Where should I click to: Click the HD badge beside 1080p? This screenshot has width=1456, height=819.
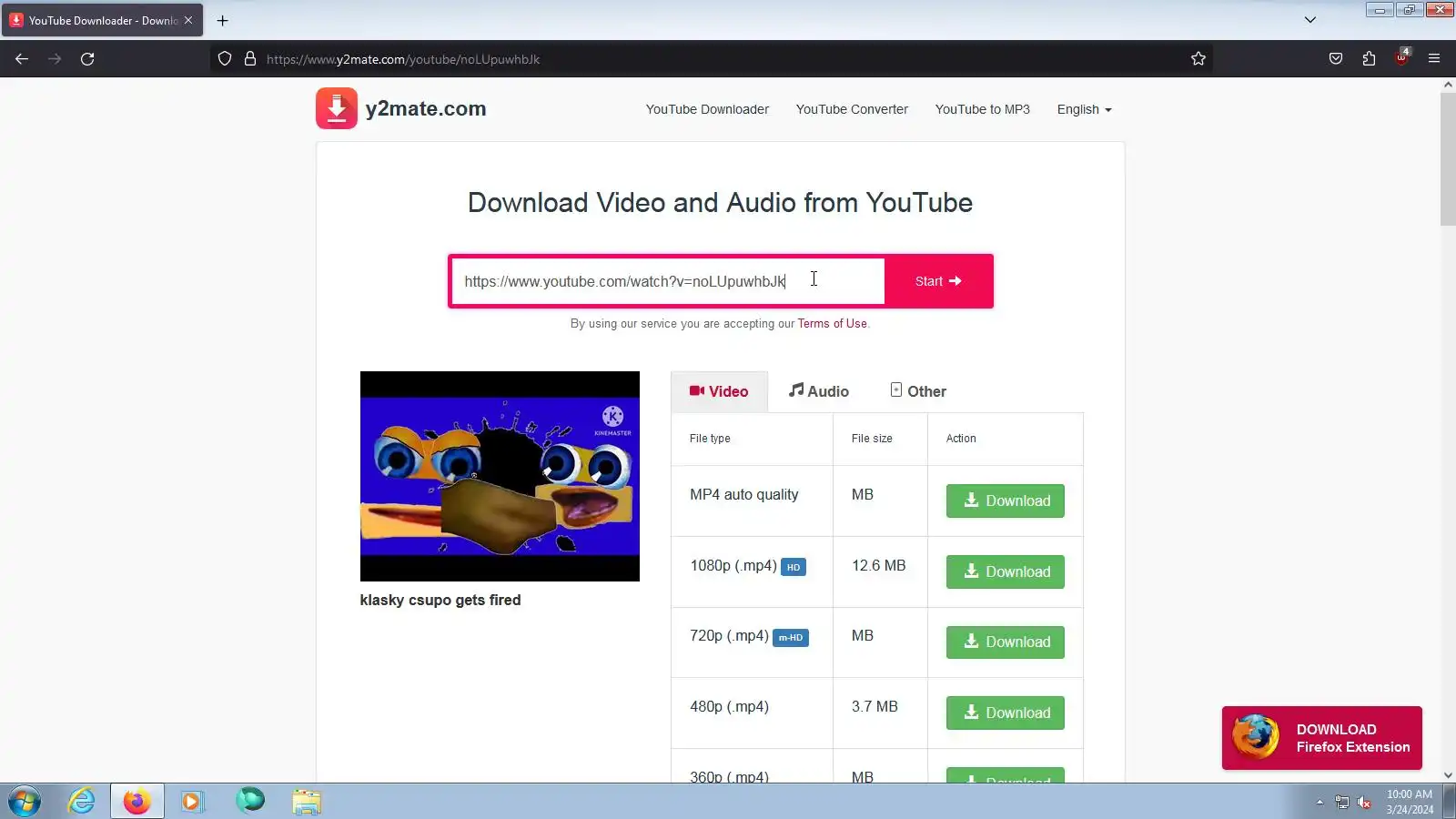point(794,567)
